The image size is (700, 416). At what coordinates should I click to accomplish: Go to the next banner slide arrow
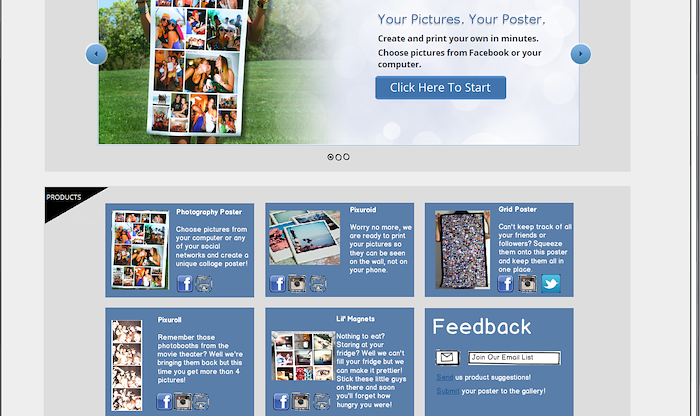581,54
